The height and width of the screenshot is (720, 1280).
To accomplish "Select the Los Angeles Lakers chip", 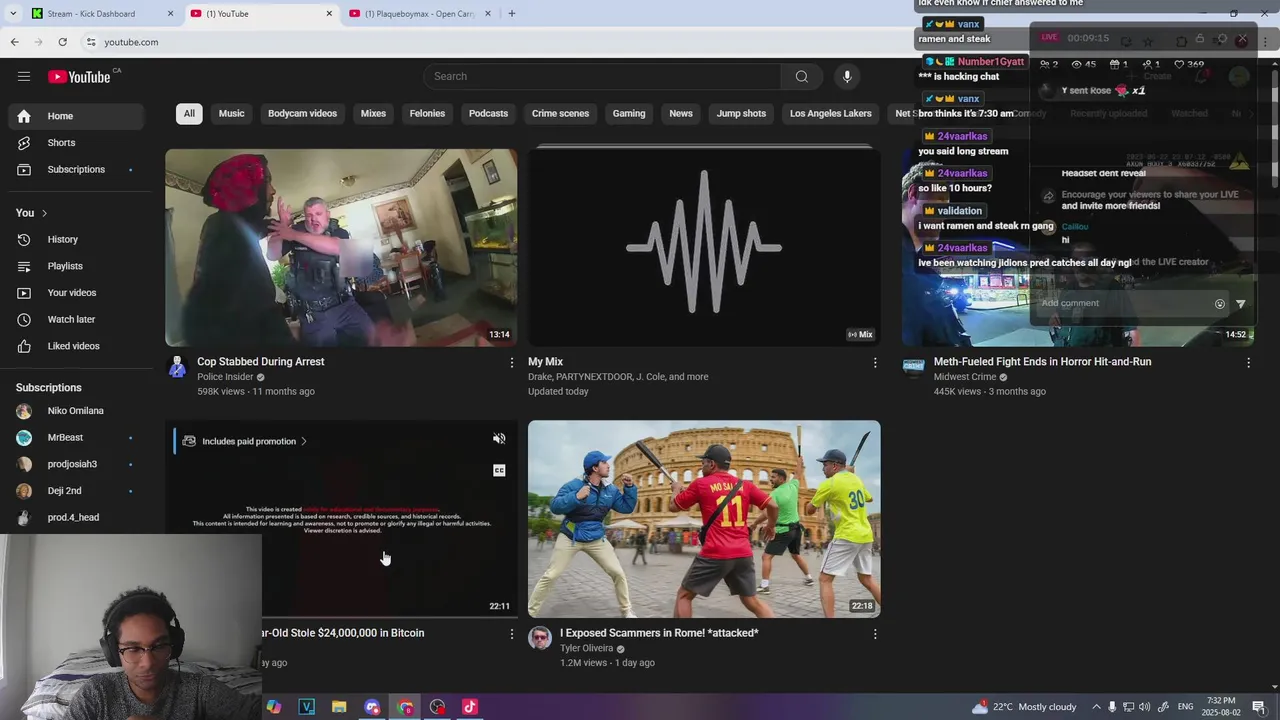I will [x=831, y=113].
